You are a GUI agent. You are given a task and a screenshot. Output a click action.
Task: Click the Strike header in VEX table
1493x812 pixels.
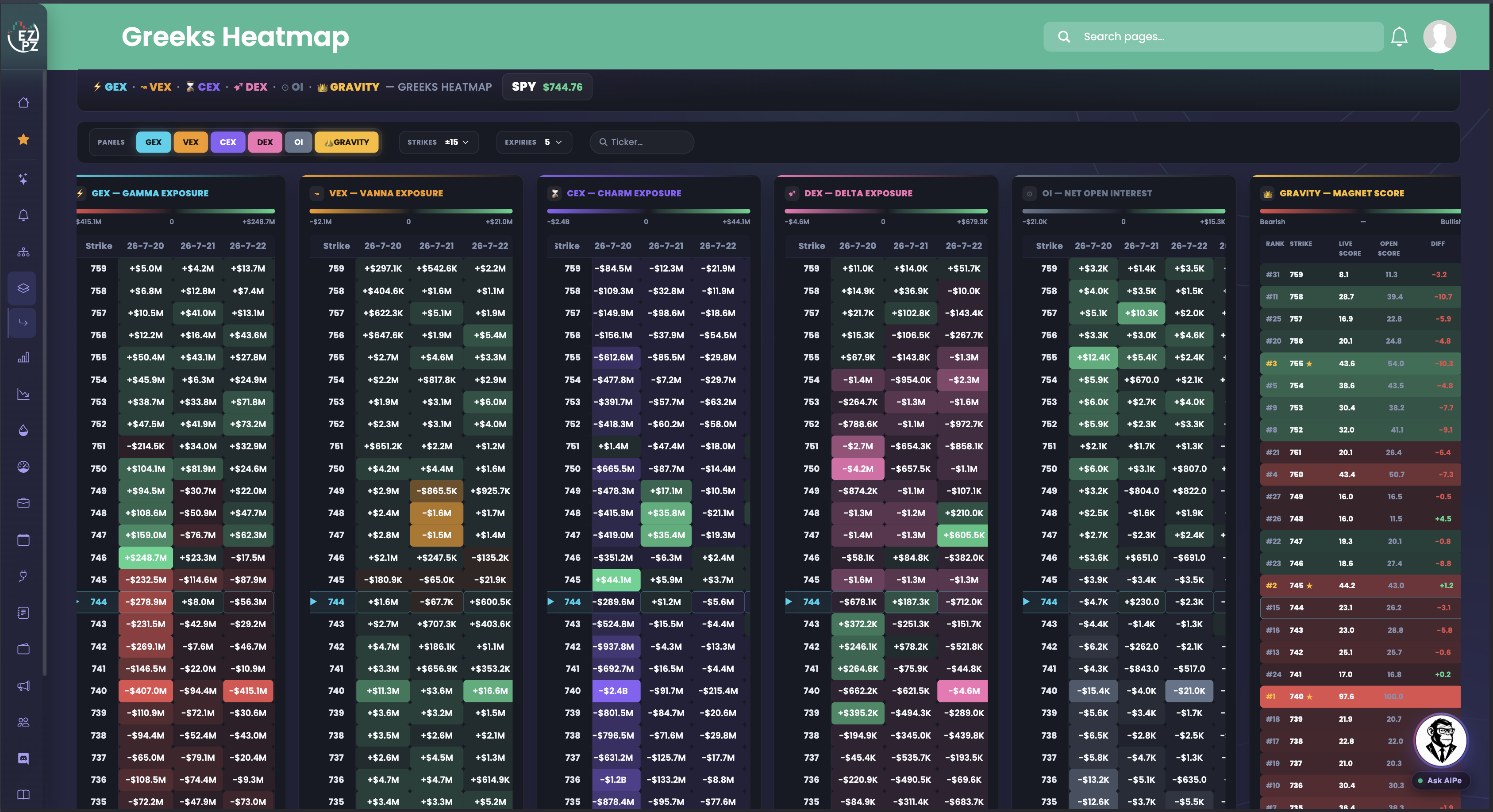point(336,245)
